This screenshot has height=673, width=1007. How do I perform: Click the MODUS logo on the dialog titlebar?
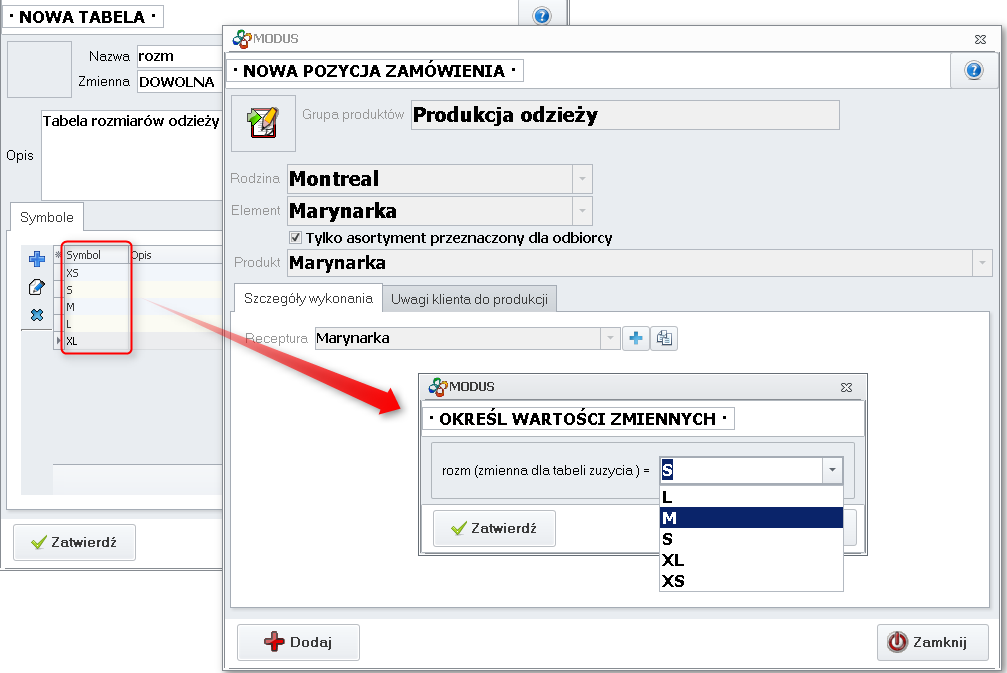(241, 38)
